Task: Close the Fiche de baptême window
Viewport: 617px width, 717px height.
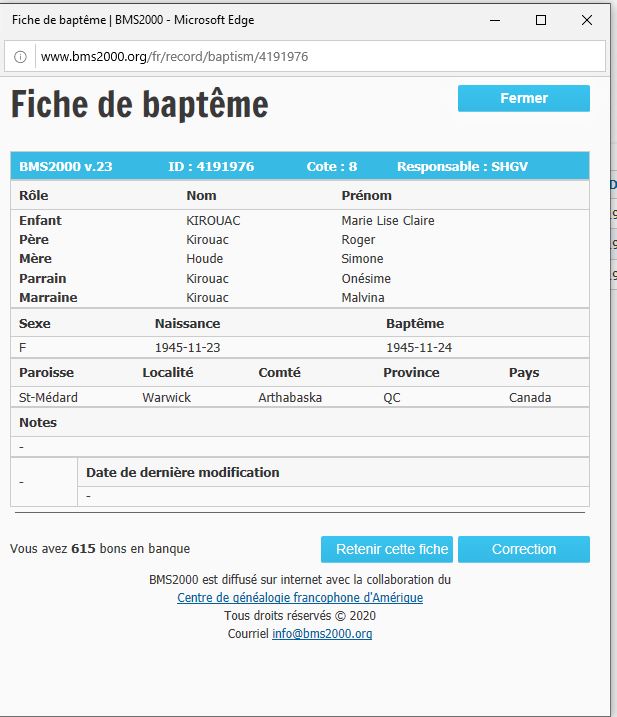Action: click(587, 20)
